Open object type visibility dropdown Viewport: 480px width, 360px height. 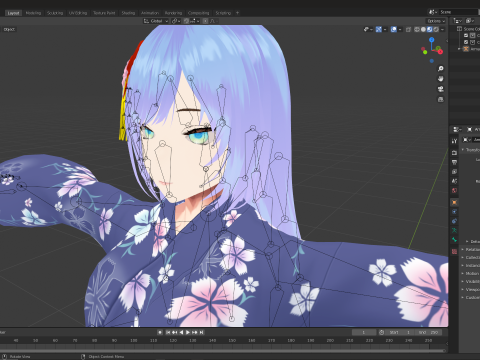click(368, 29)
